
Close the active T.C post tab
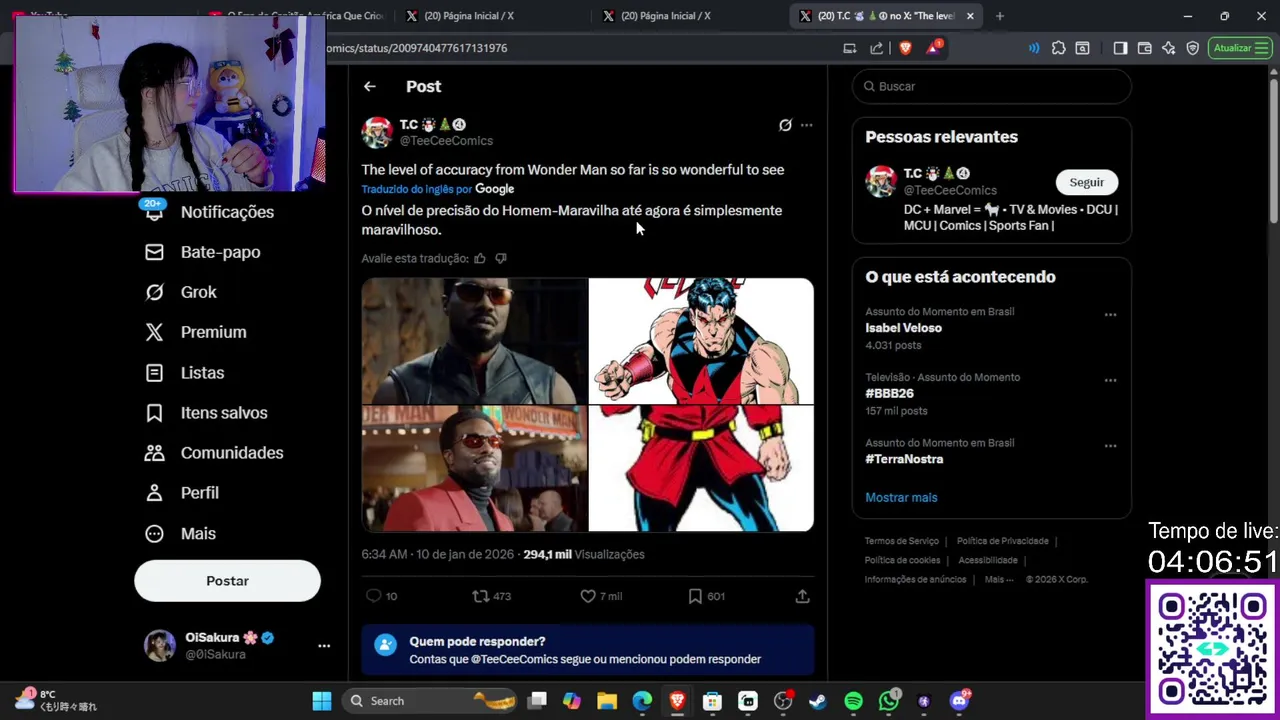click(x=970, y=16)
